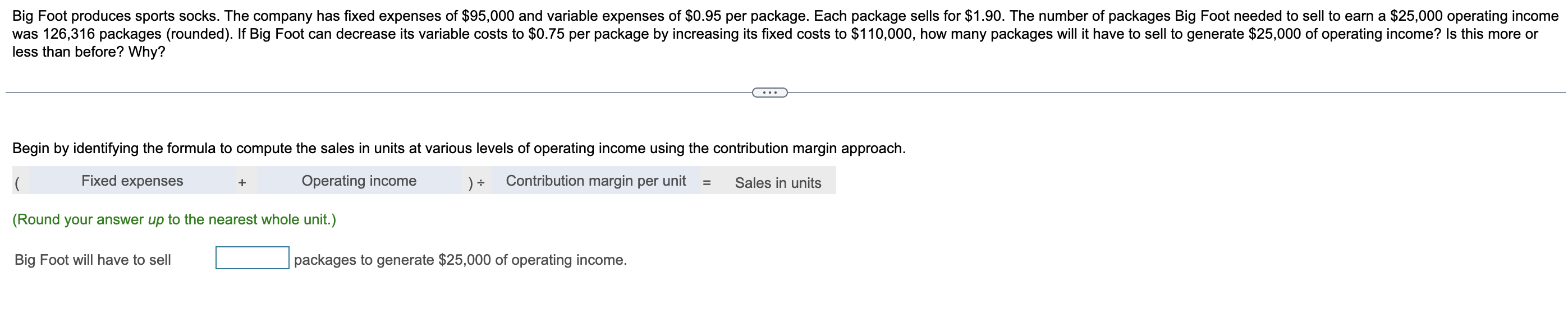Click the 'Begin by identifying the formula' instruction
Viewport: 1568px width, 313px height.
click(x=459, y=149)
